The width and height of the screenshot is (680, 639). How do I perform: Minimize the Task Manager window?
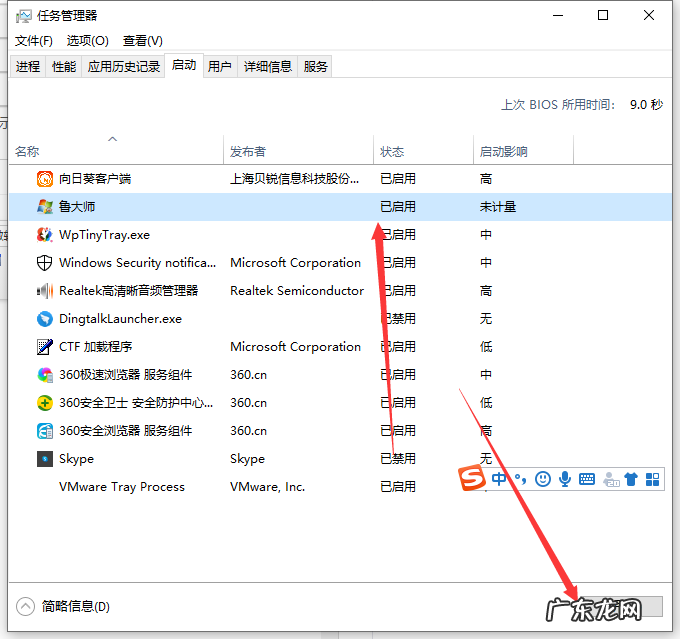[x=558, y=16]
